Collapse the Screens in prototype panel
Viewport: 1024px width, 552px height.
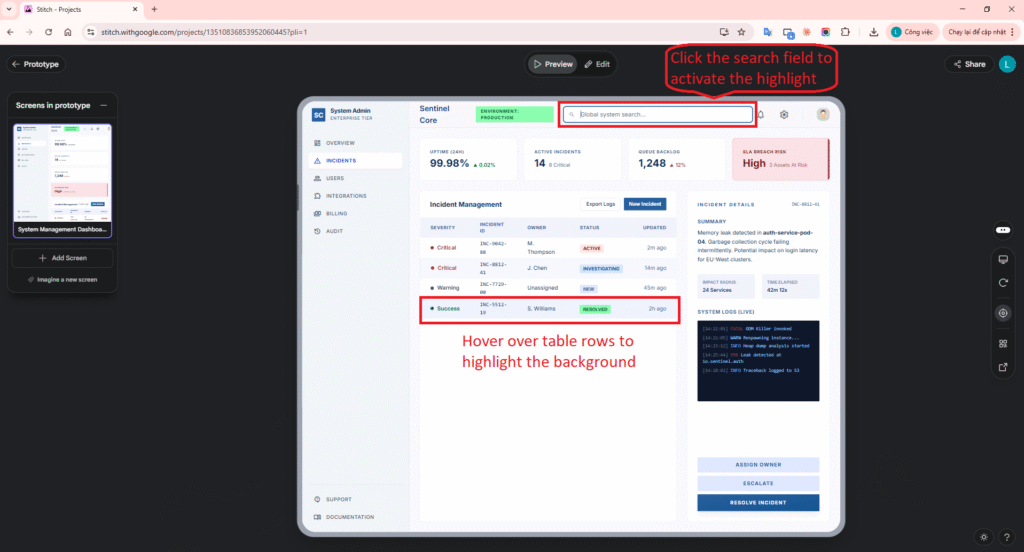click(x=104, y=105)
